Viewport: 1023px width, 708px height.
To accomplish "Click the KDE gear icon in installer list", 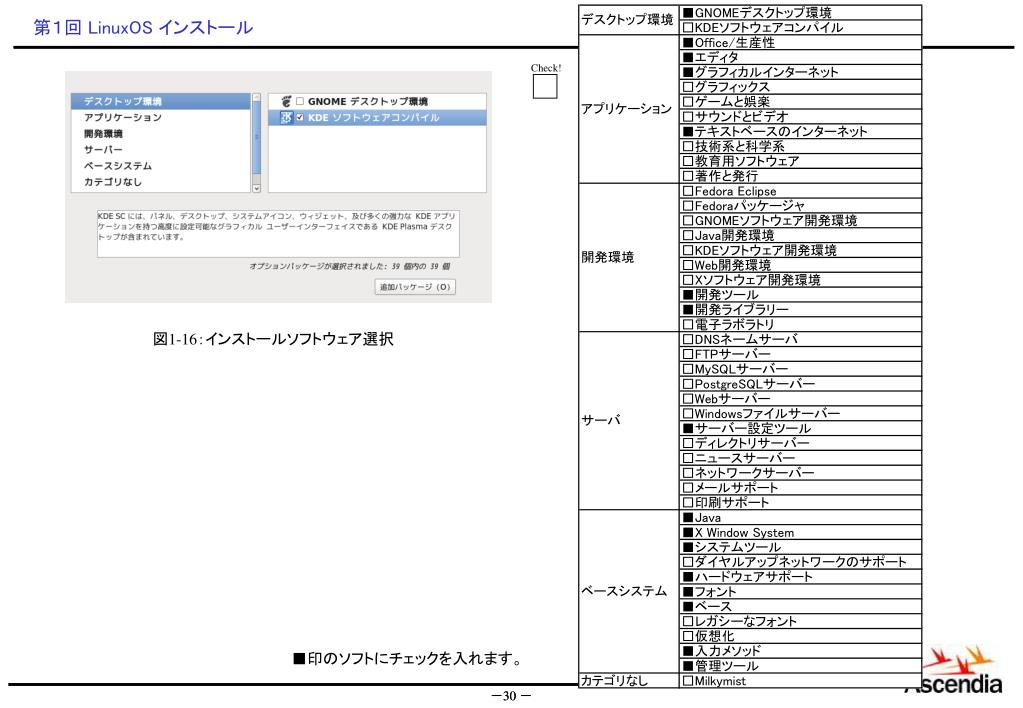I will [x=286, y=117].
